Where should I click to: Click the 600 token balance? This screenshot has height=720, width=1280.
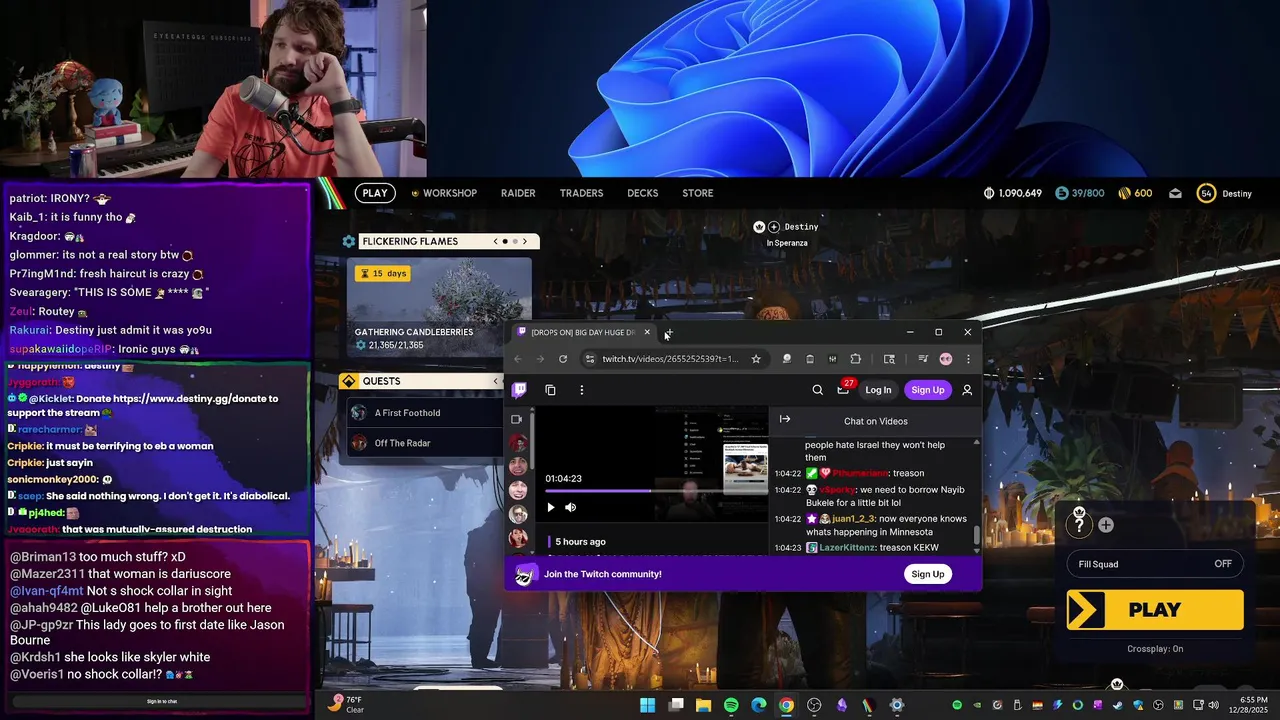[x=1135, y=193]
